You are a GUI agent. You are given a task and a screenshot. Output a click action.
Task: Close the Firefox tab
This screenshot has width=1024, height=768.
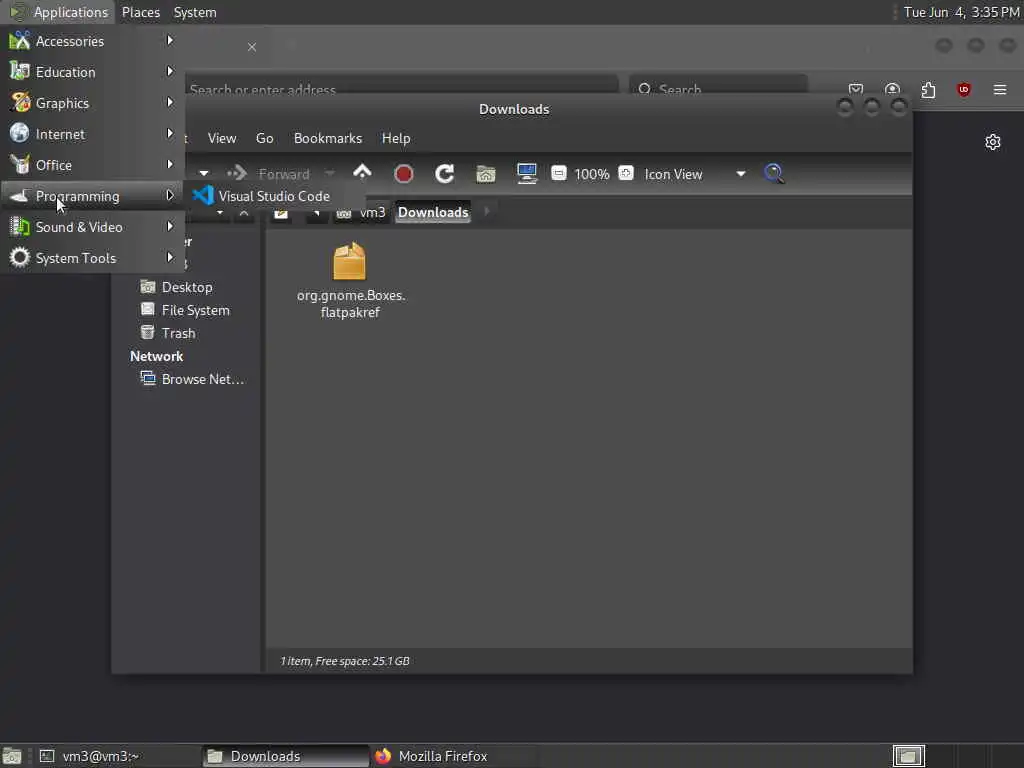(252, 47)
